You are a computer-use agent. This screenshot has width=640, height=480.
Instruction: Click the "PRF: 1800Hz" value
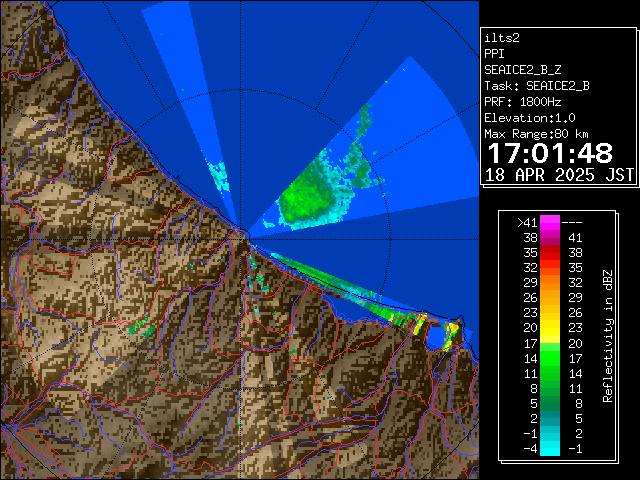pyautogui.click(x=522, y=102)
